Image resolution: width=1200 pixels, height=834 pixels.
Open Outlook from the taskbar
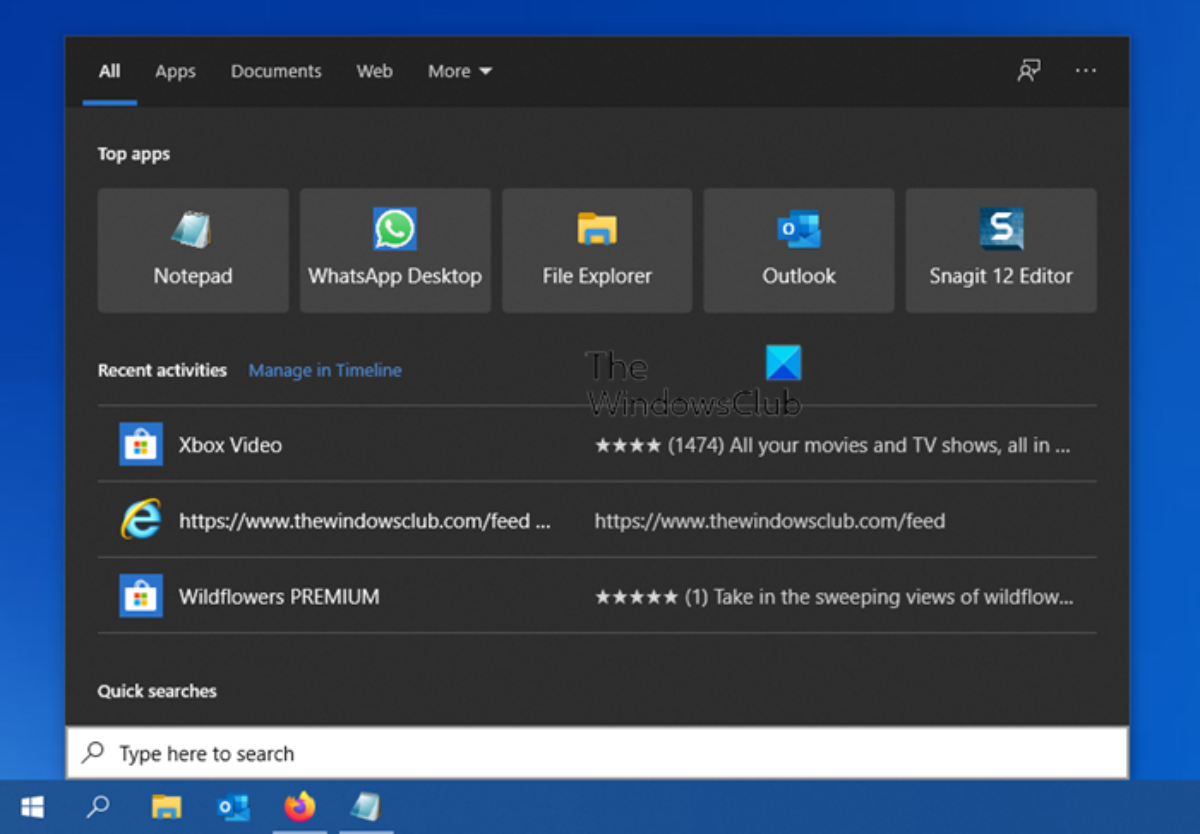233,807
